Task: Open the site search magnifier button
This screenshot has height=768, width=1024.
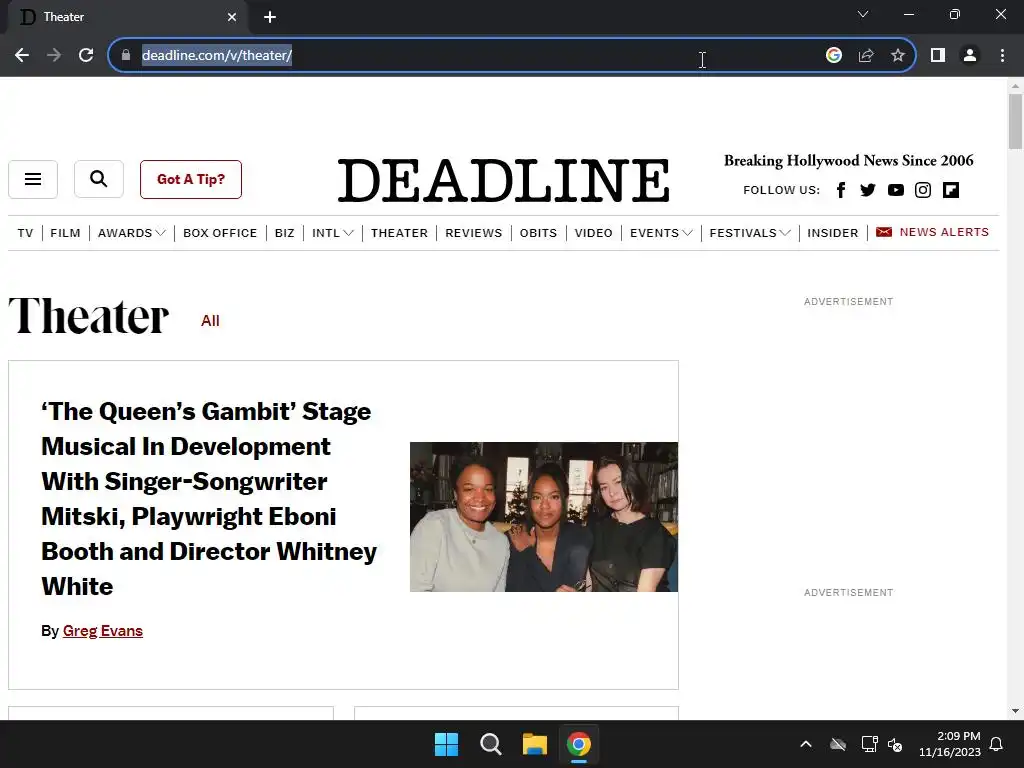Action: coord(99,179)
